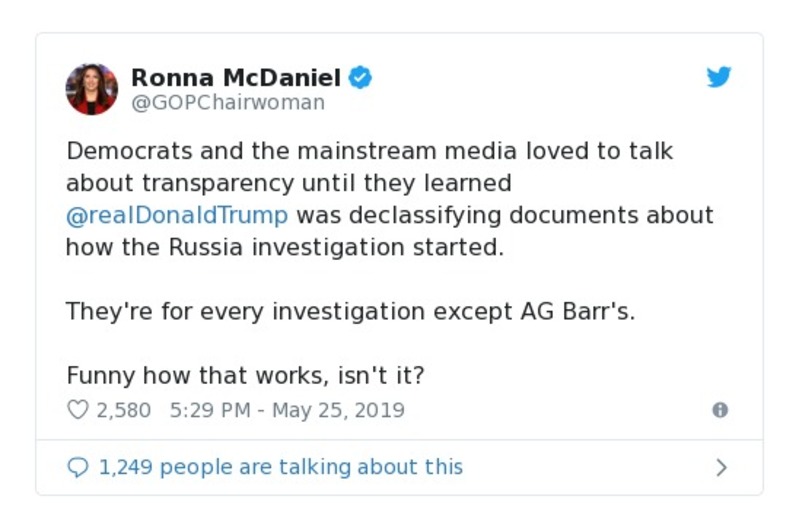Follow the @realDonaldTrump mention link
Image resolution: width=799 pixels, height=531 pixels.
pos(177,215)
